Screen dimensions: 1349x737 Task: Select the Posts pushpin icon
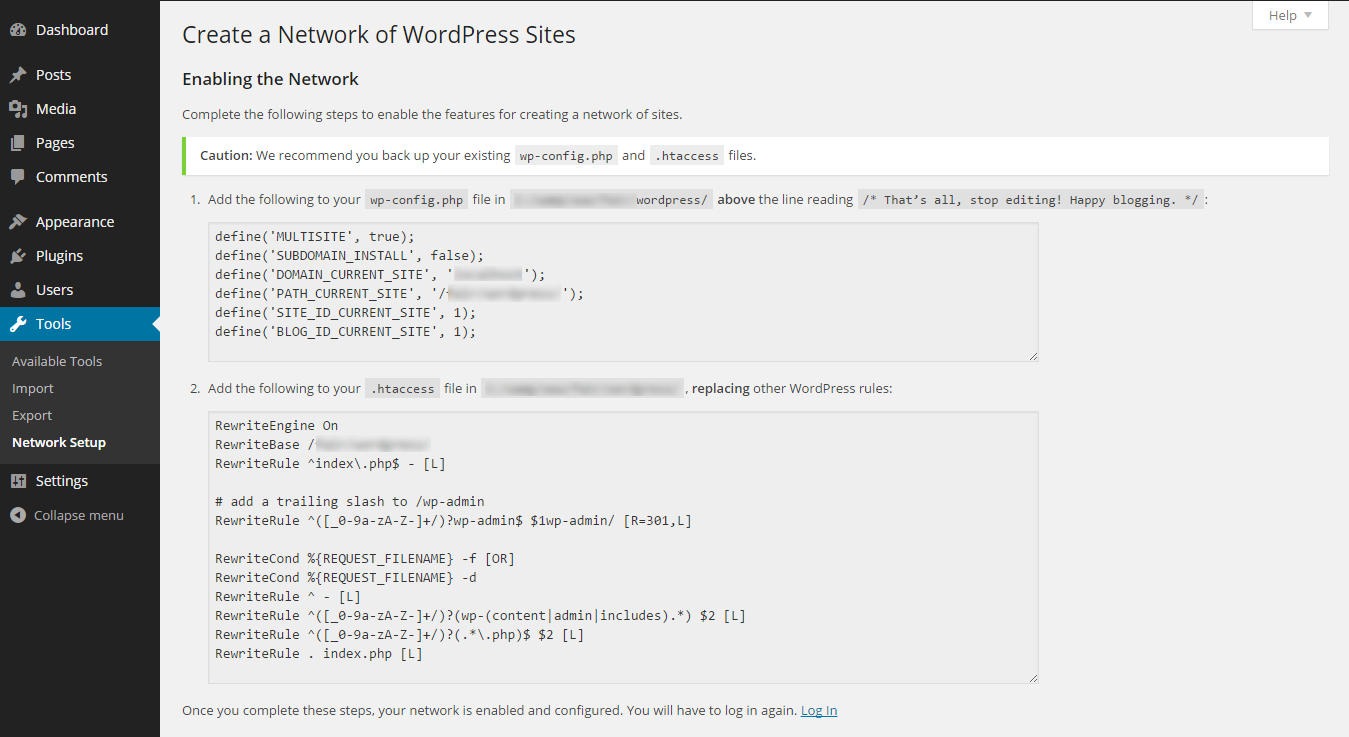click(x=20, y=74)
